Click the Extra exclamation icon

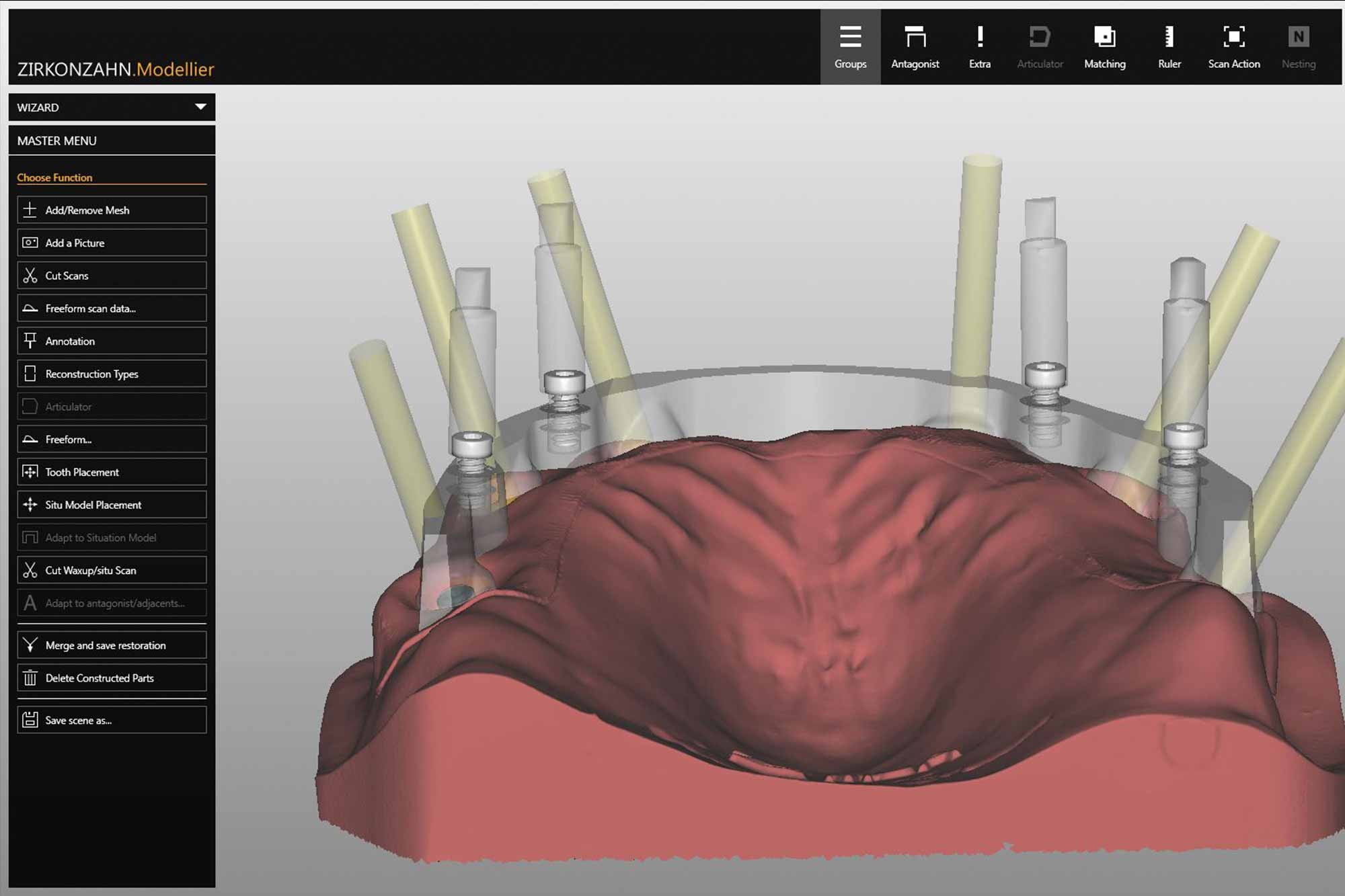980,46
